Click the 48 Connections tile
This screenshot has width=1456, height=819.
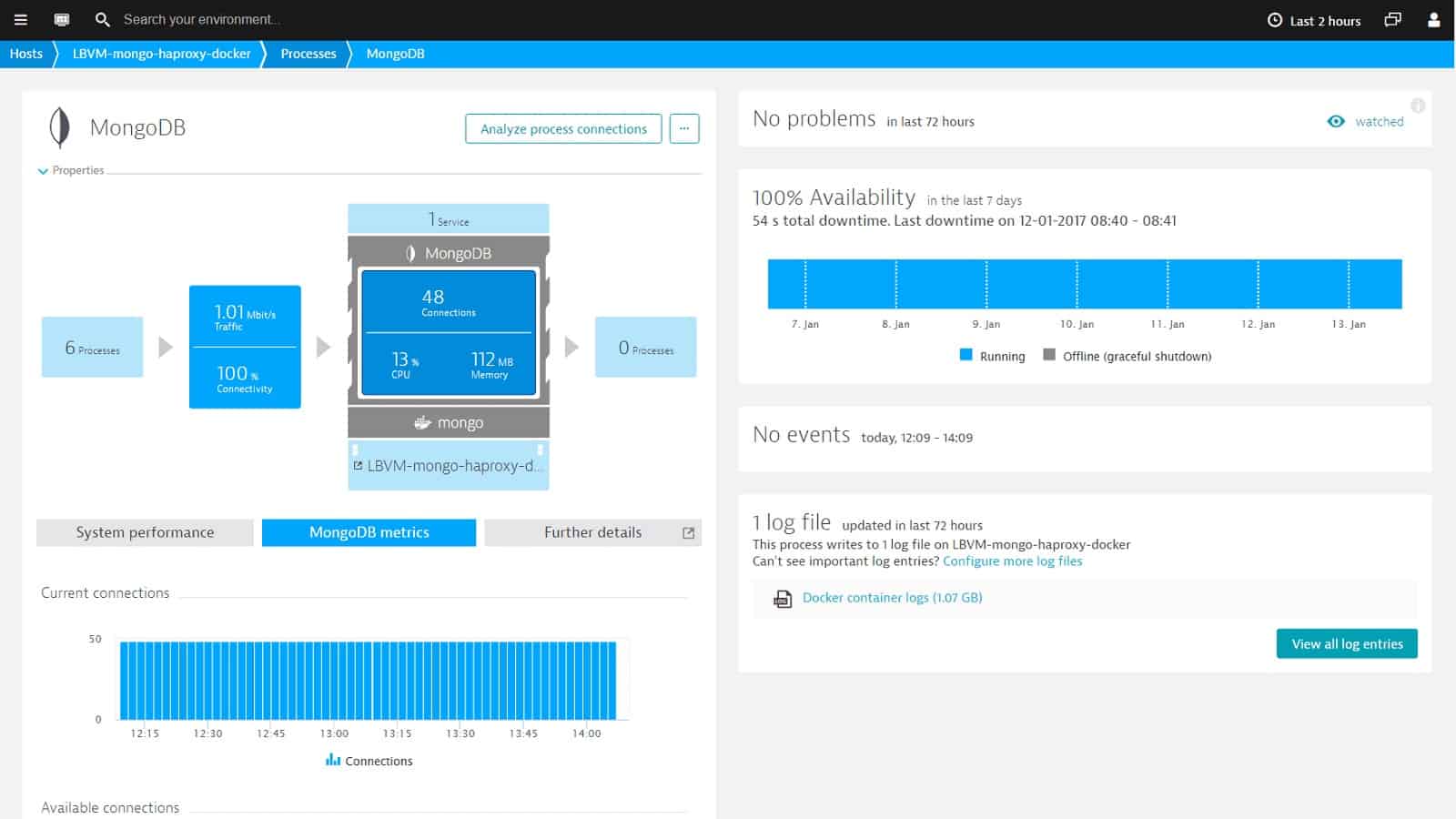click(449, 301)
